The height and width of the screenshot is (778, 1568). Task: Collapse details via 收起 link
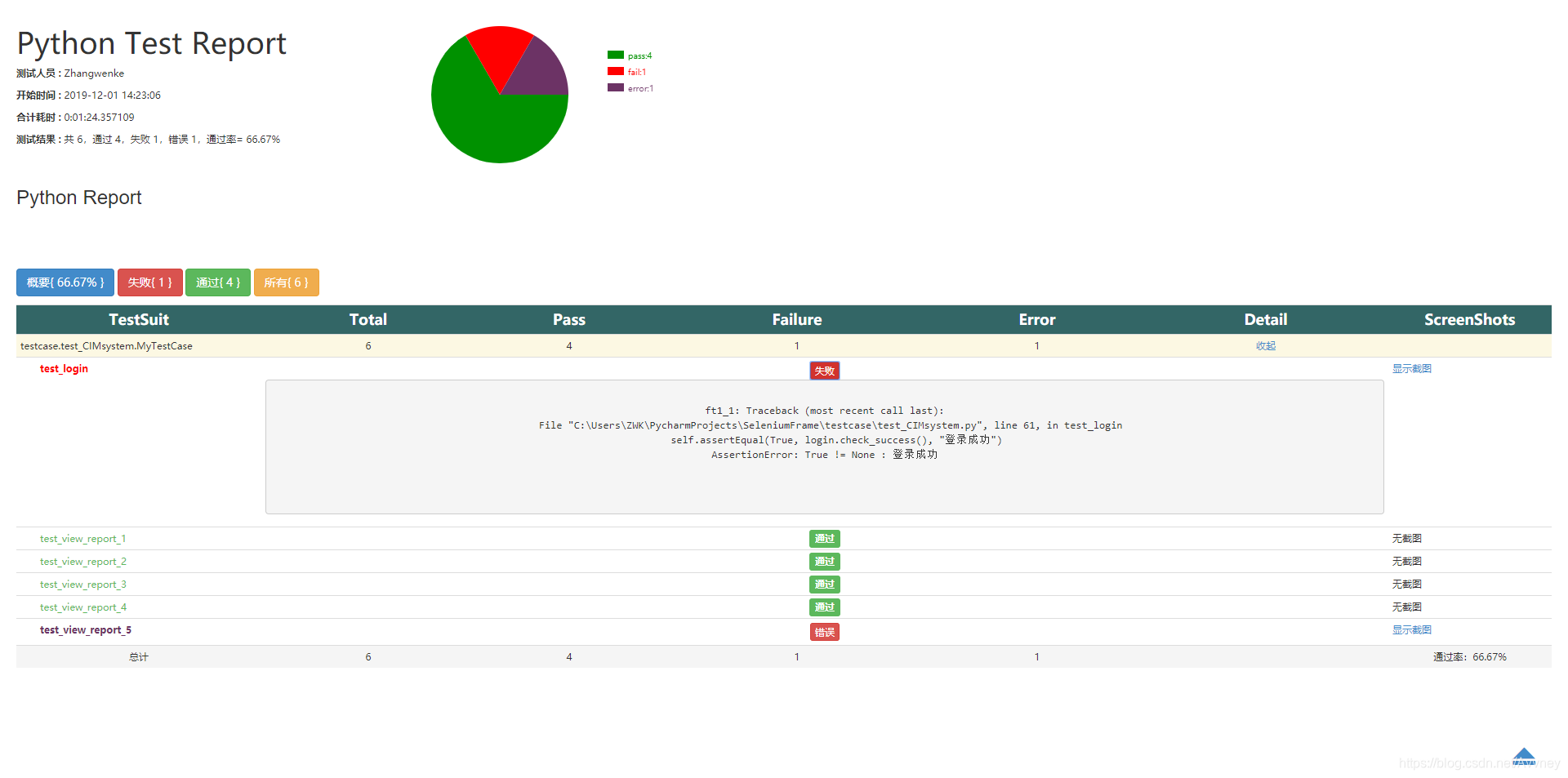click(1266, 346)
